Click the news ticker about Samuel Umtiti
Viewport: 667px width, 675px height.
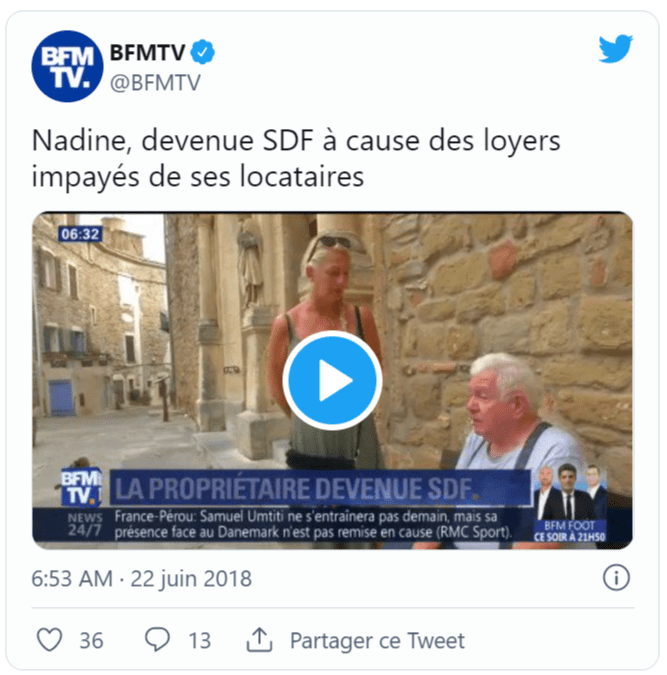click(x=313, y=524)
